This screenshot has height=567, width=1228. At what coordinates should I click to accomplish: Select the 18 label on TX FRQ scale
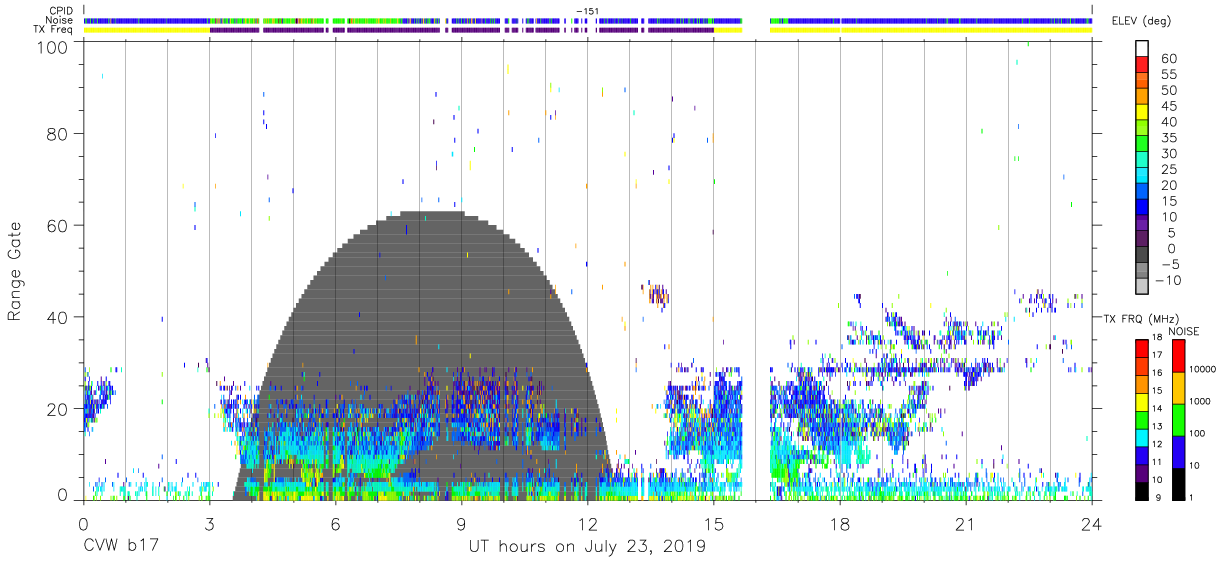(1157, 337)
